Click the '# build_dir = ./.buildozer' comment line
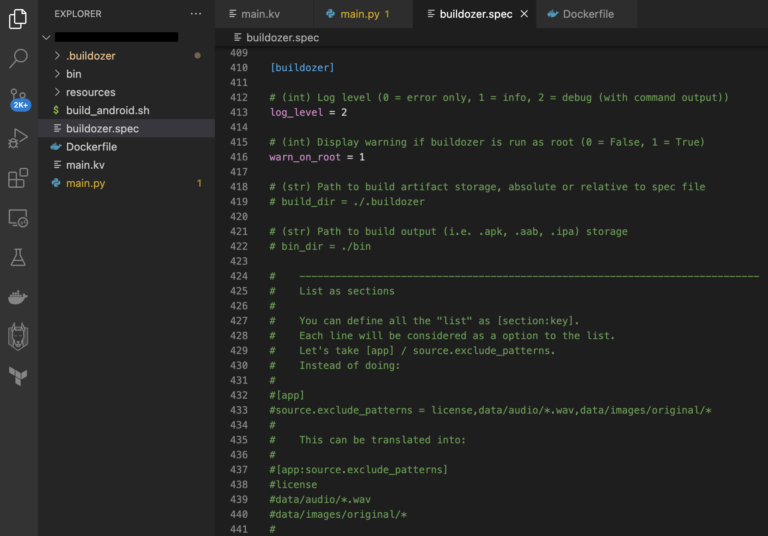Viewport: 768px width, 536px height. 347,201
